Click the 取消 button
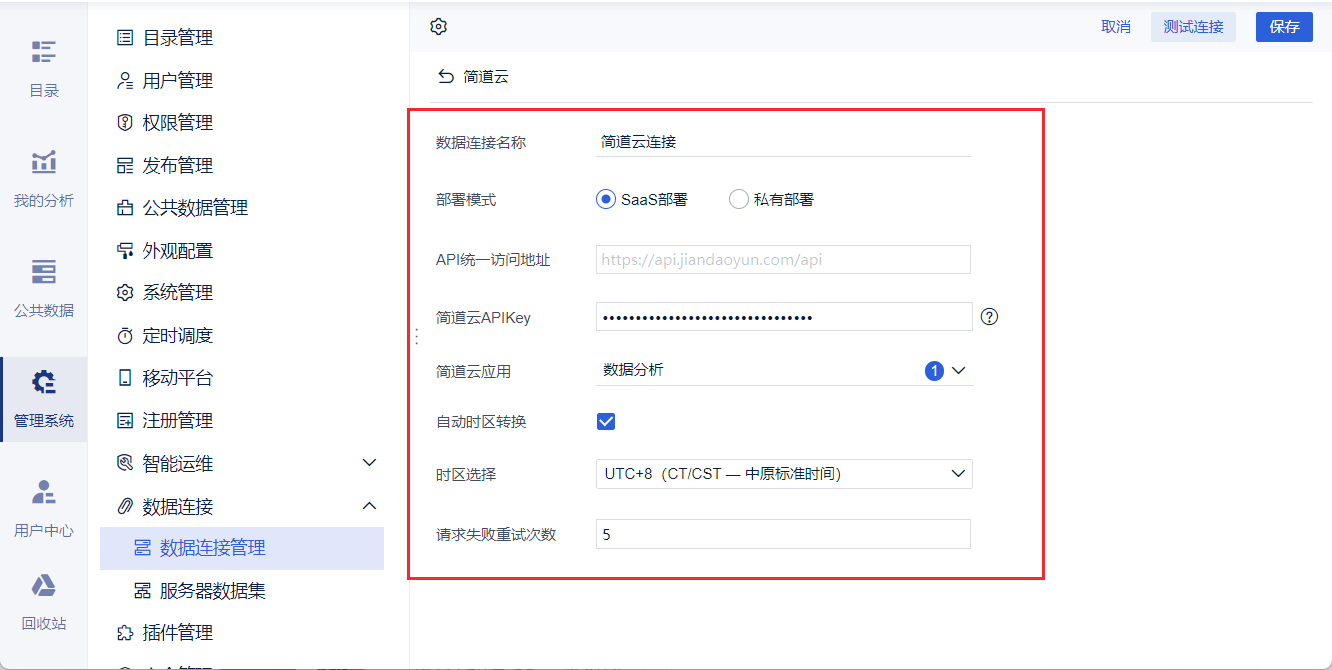This screenshot has height=670, width=1332. pyautogui.click(x=1116, y=27)
